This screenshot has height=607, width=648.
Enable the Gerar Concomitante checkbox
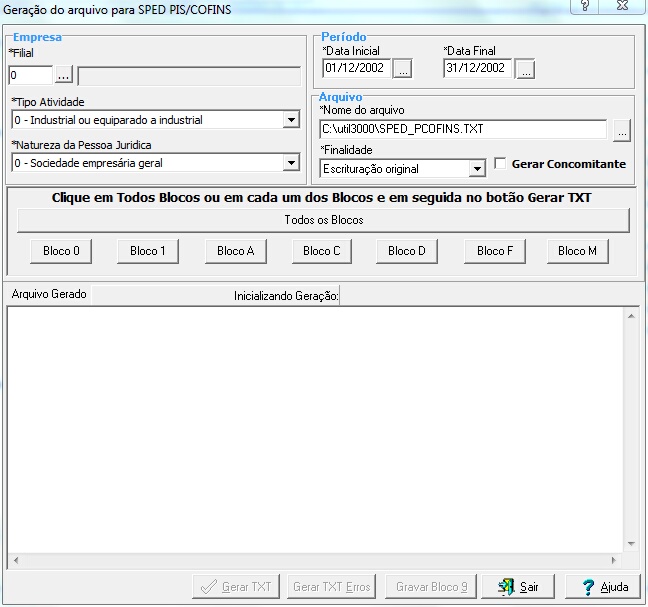pos(500,163)
